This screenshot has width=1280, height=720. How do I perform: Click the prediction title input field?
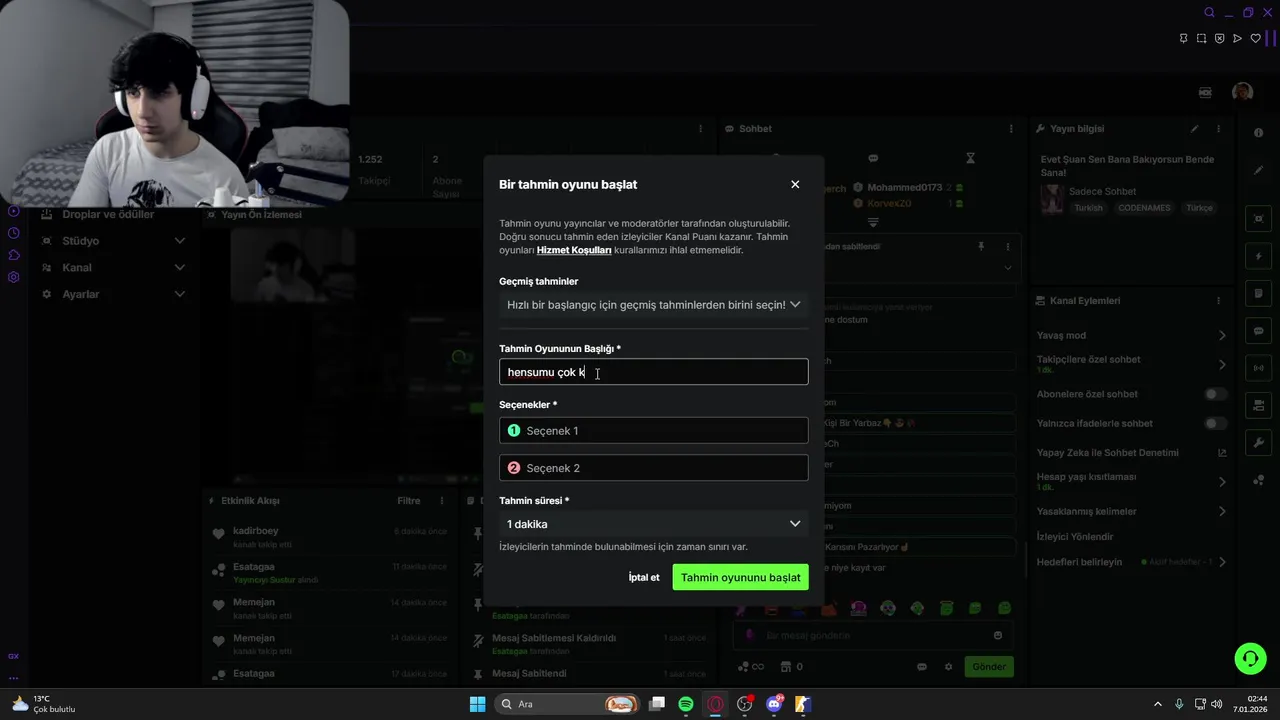pyautogui.click(x=653, y=372)
